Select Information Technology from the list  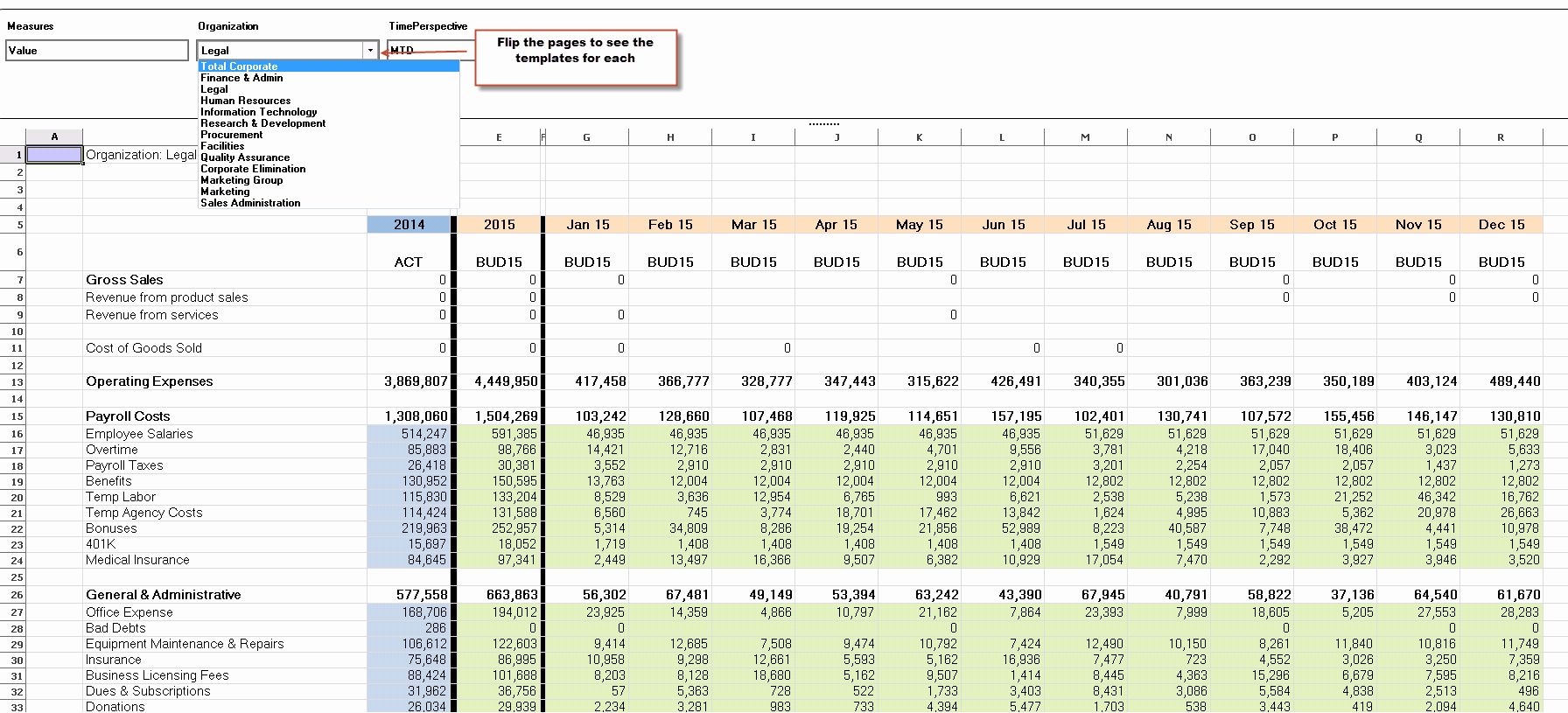pos(258,112)
